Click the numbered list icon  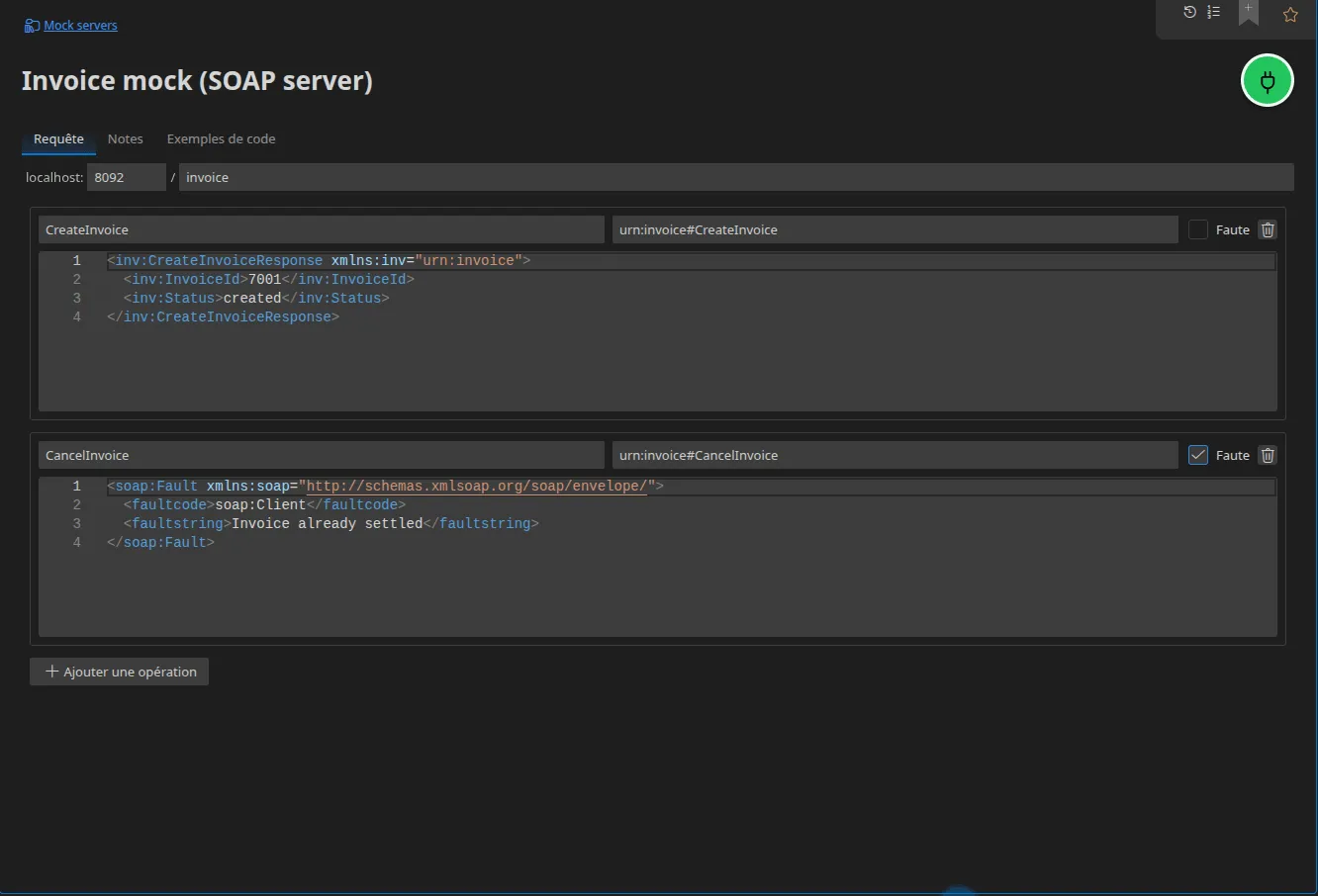click(1213, 12)
